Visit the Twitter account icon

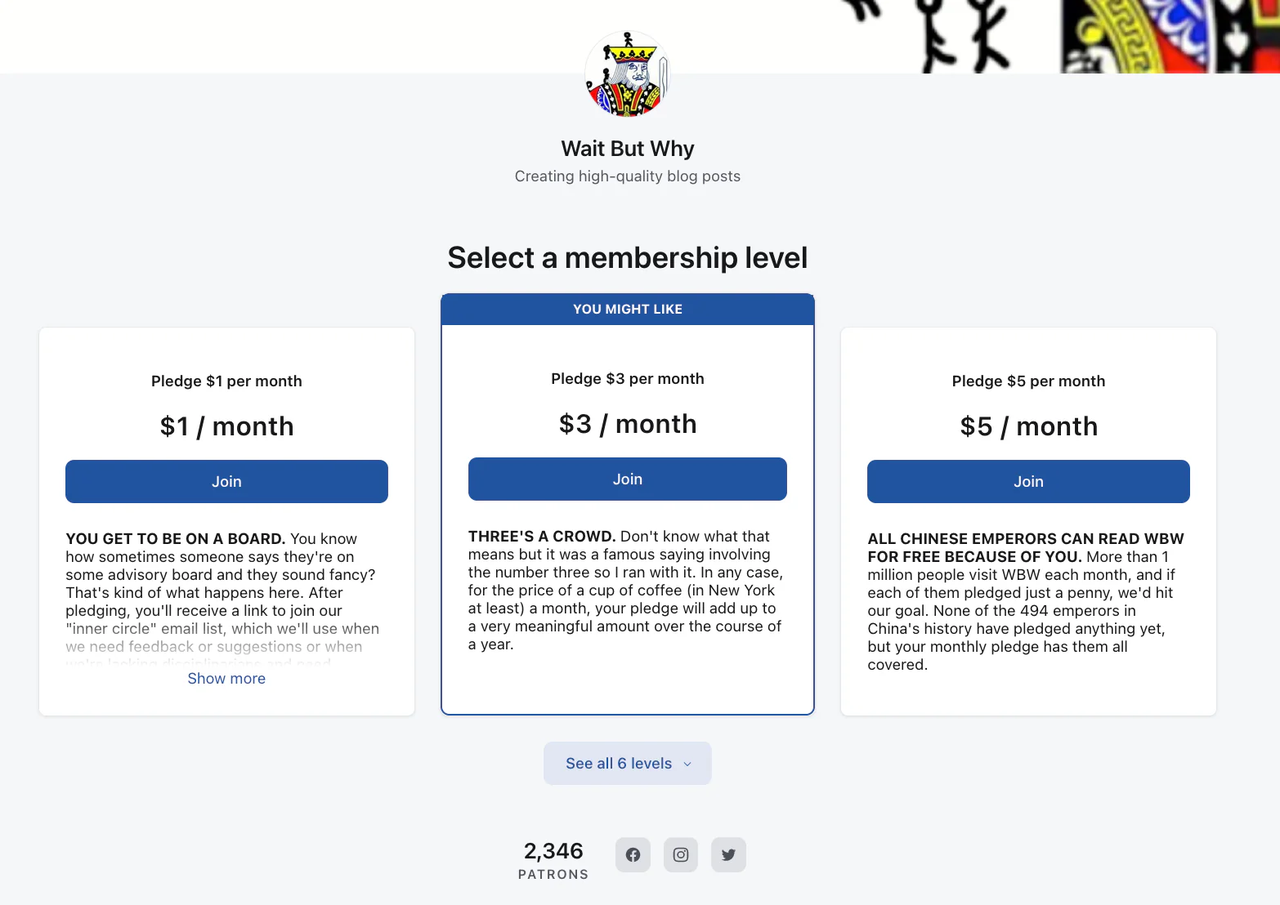[728, 854]
